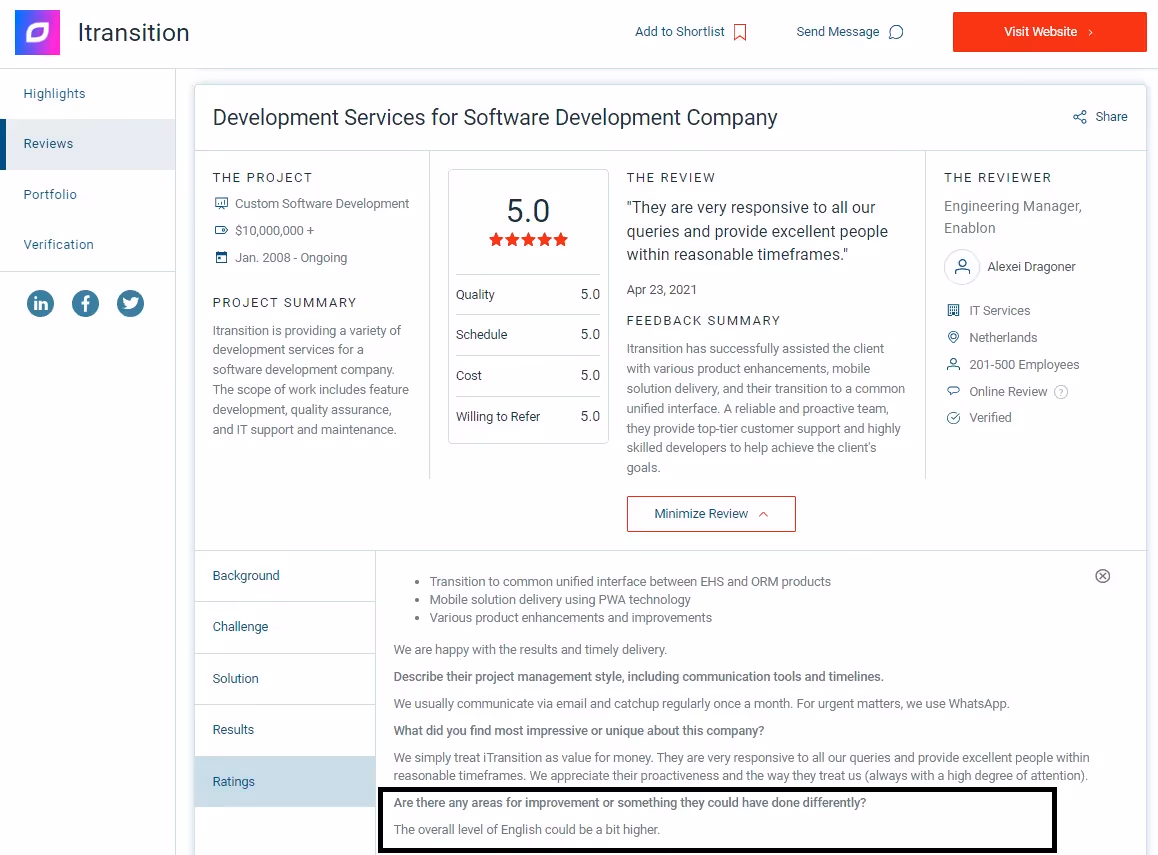Click the Alexei Dragoner reviewer name

pos(1031,267)
